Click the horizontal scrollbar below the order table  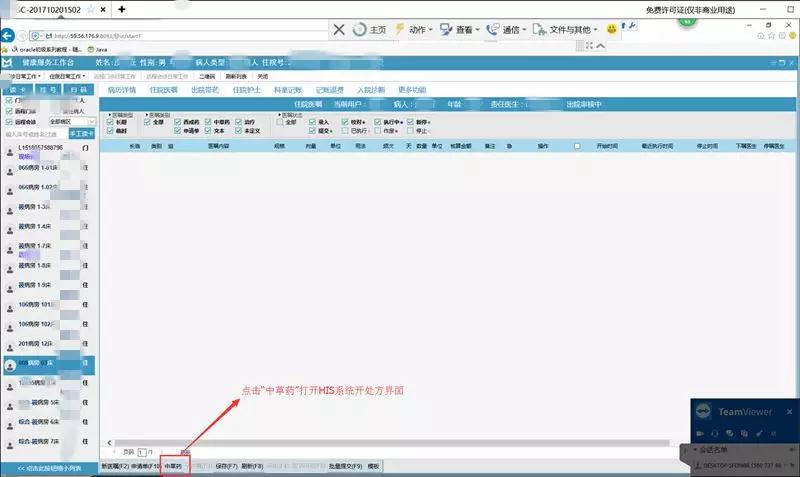[400, 441]
